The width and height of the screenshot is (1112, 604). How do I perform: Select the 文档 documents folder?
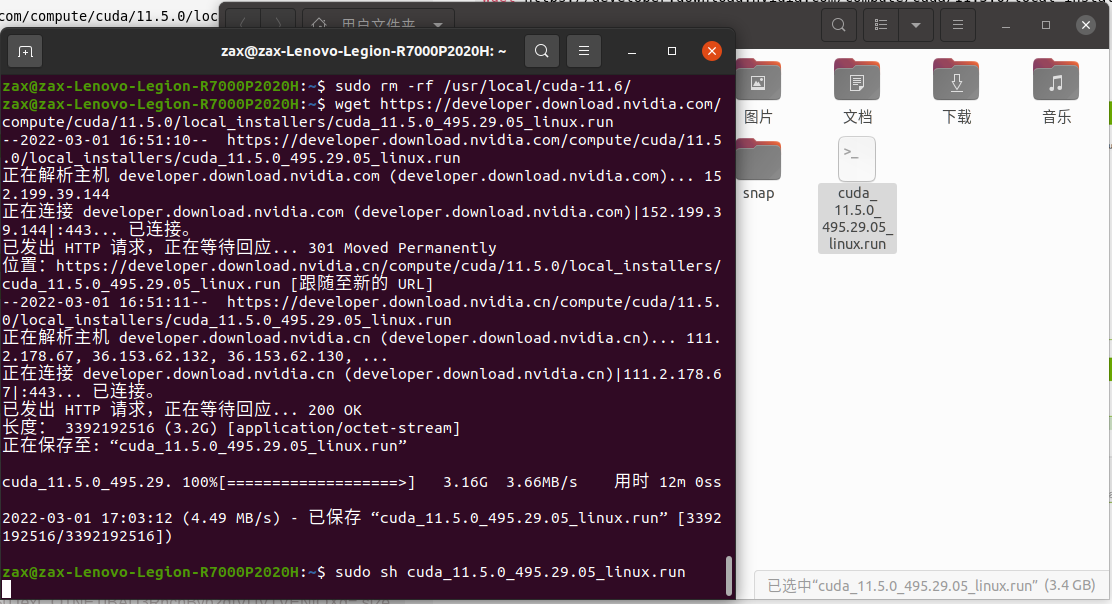857,92
